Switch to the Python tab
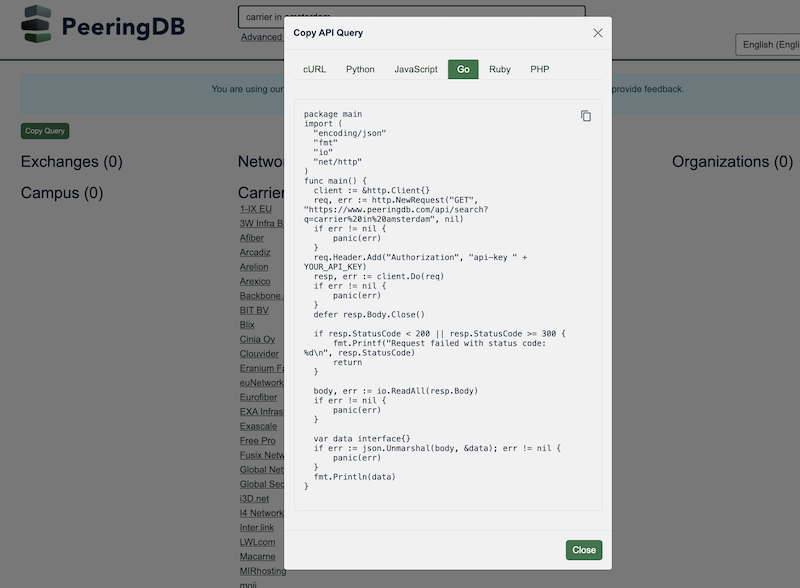The width and height of the screenshot is (800, 588). [360, 69]
